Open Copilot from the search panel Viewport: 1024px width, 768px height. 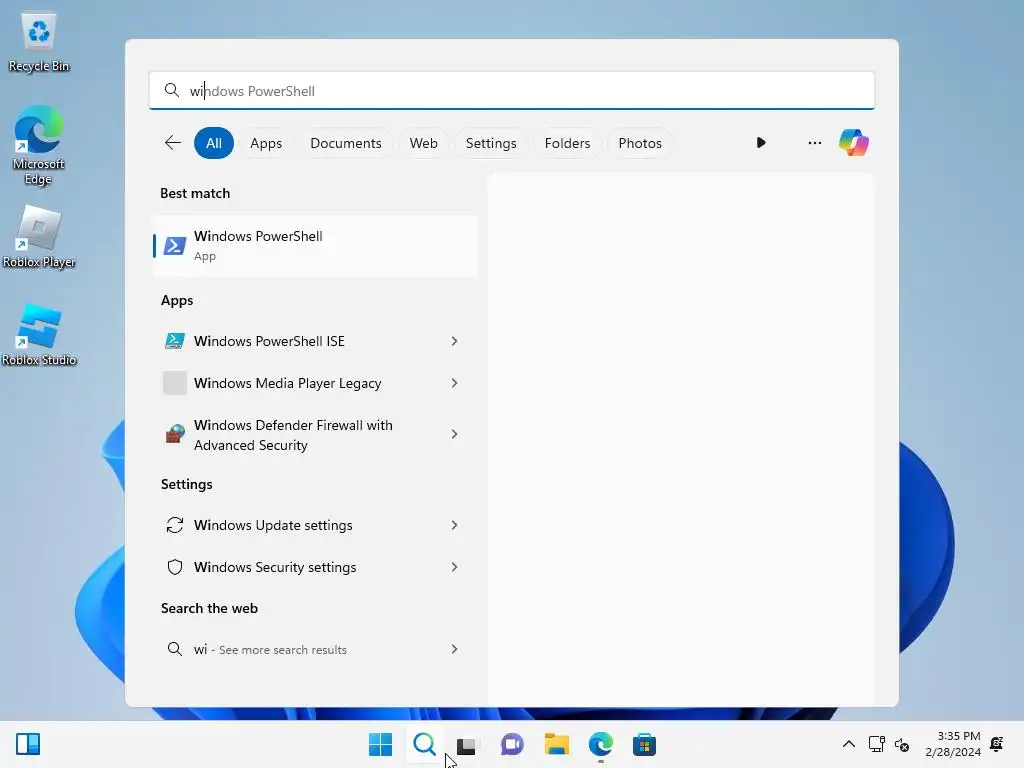tap(854, 142)
